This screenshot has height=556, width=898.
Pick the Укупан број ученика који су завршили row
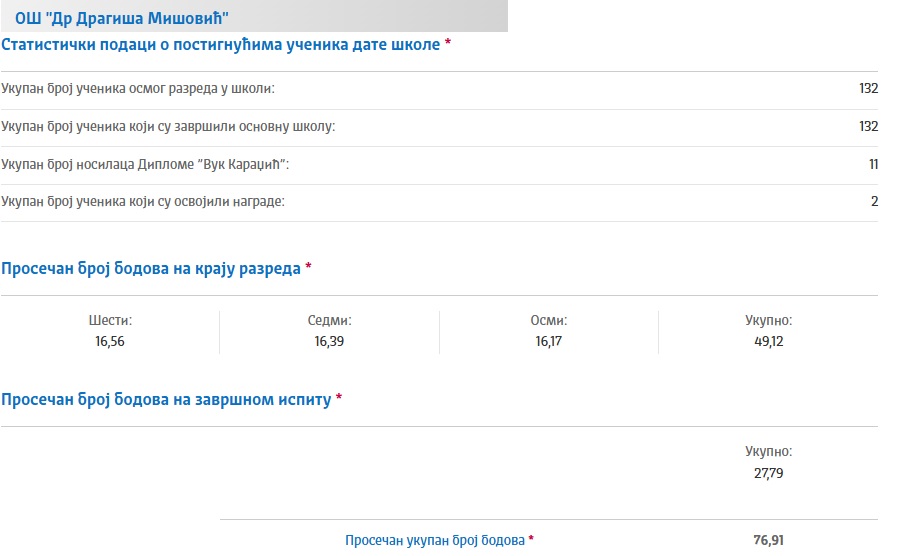pyautogui.click(x=439, y=127)
